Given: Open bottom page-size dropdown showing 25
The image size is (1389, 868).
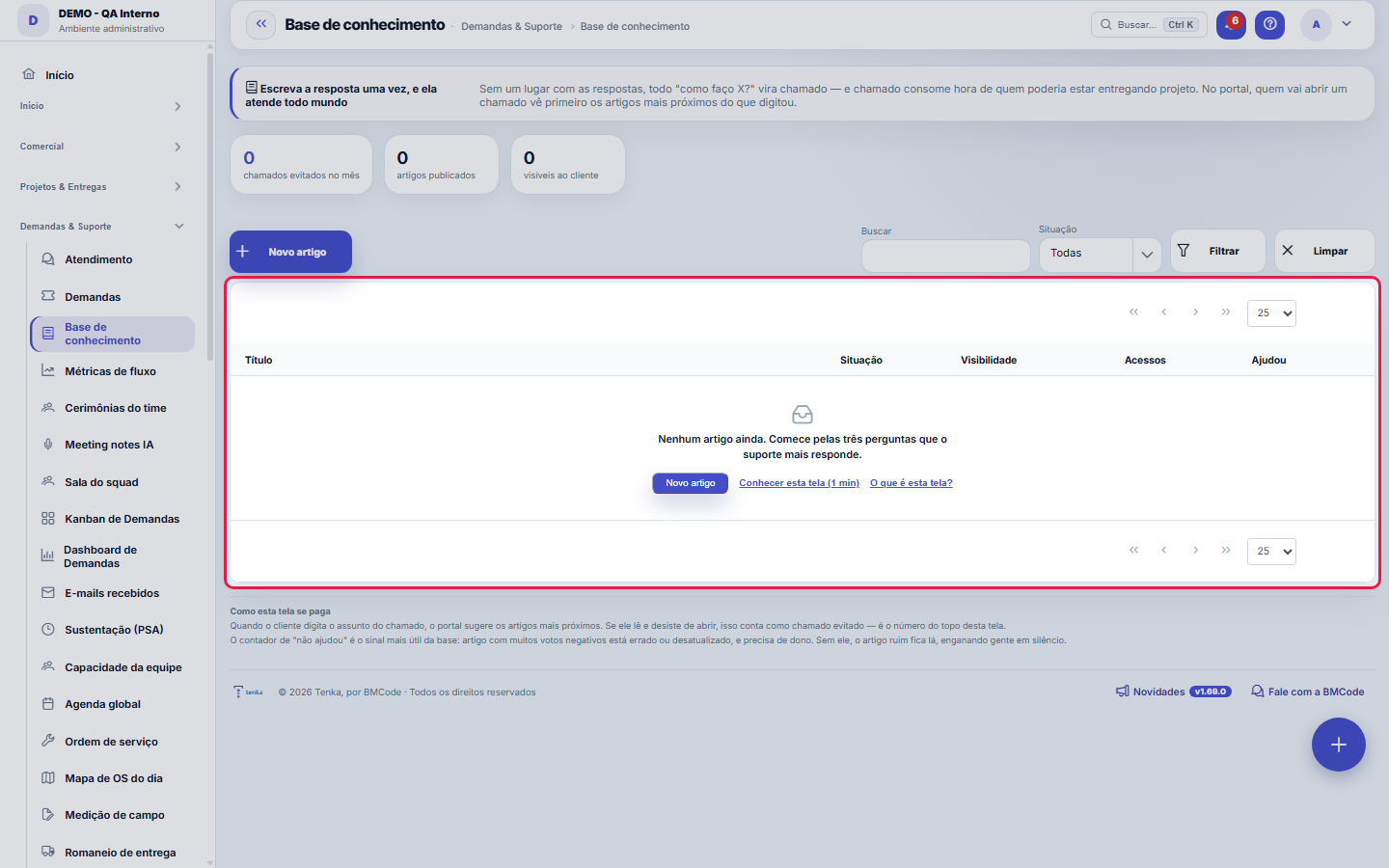Looking at the screenshot, I should [x=1271, y=552].
